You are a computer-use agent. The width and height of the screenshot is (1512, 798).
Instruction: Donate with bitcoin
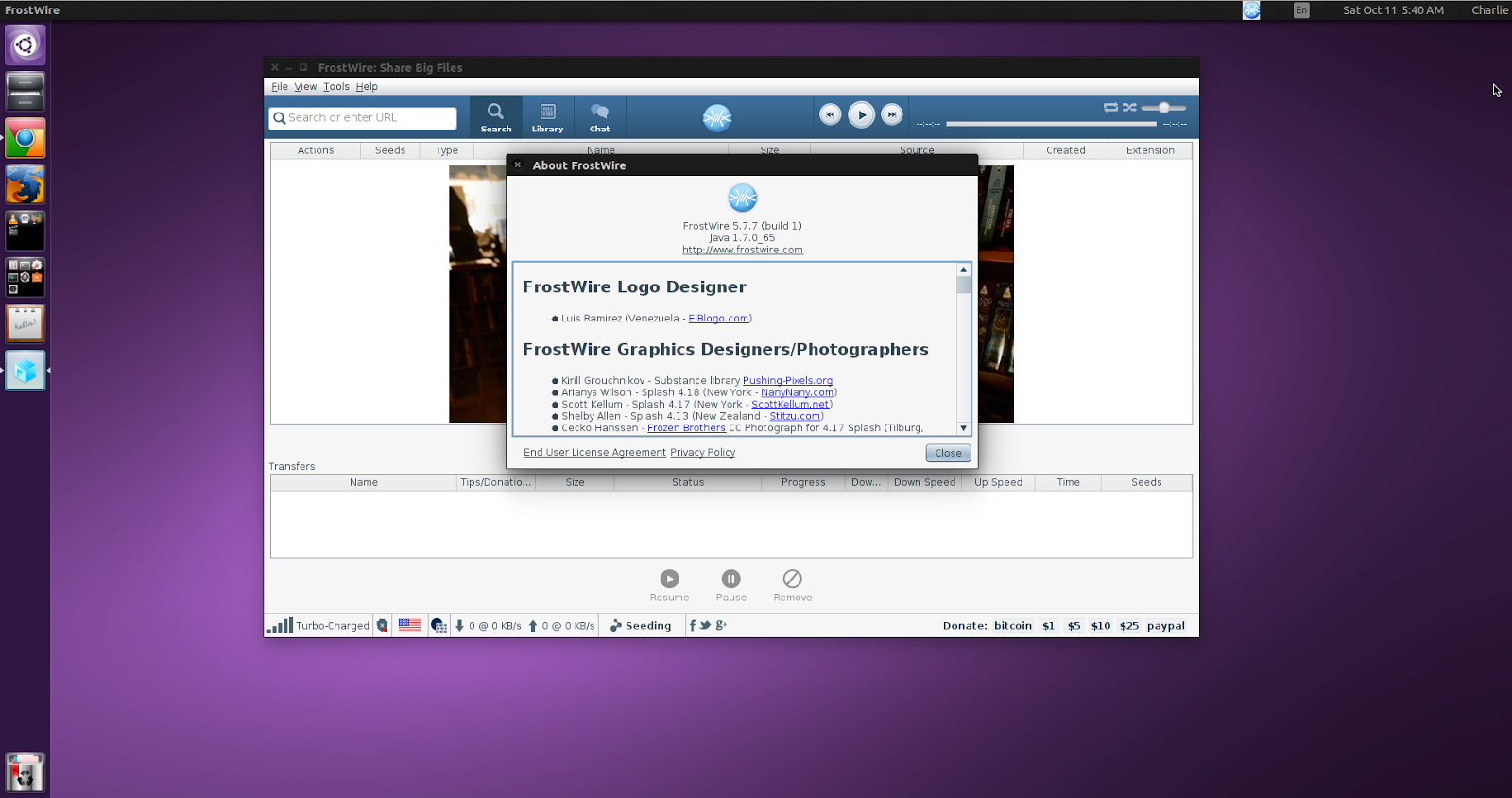(x=1013, y=626)
